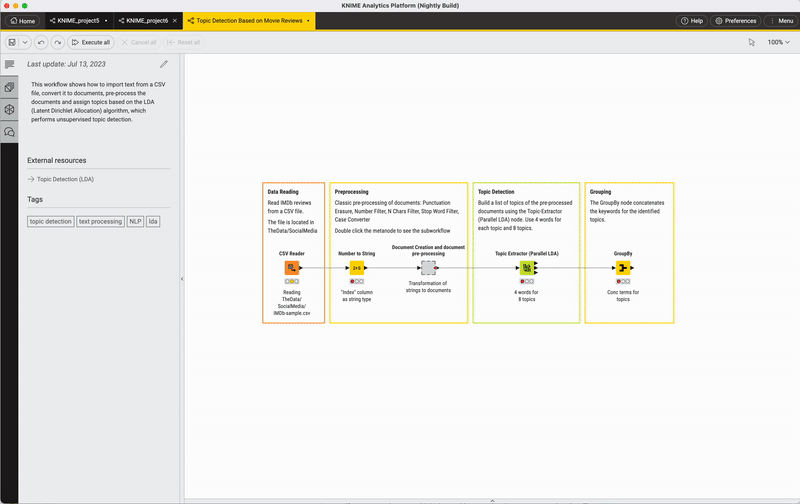Switch to the KNIME_project5 tab

tap(79, 21)
